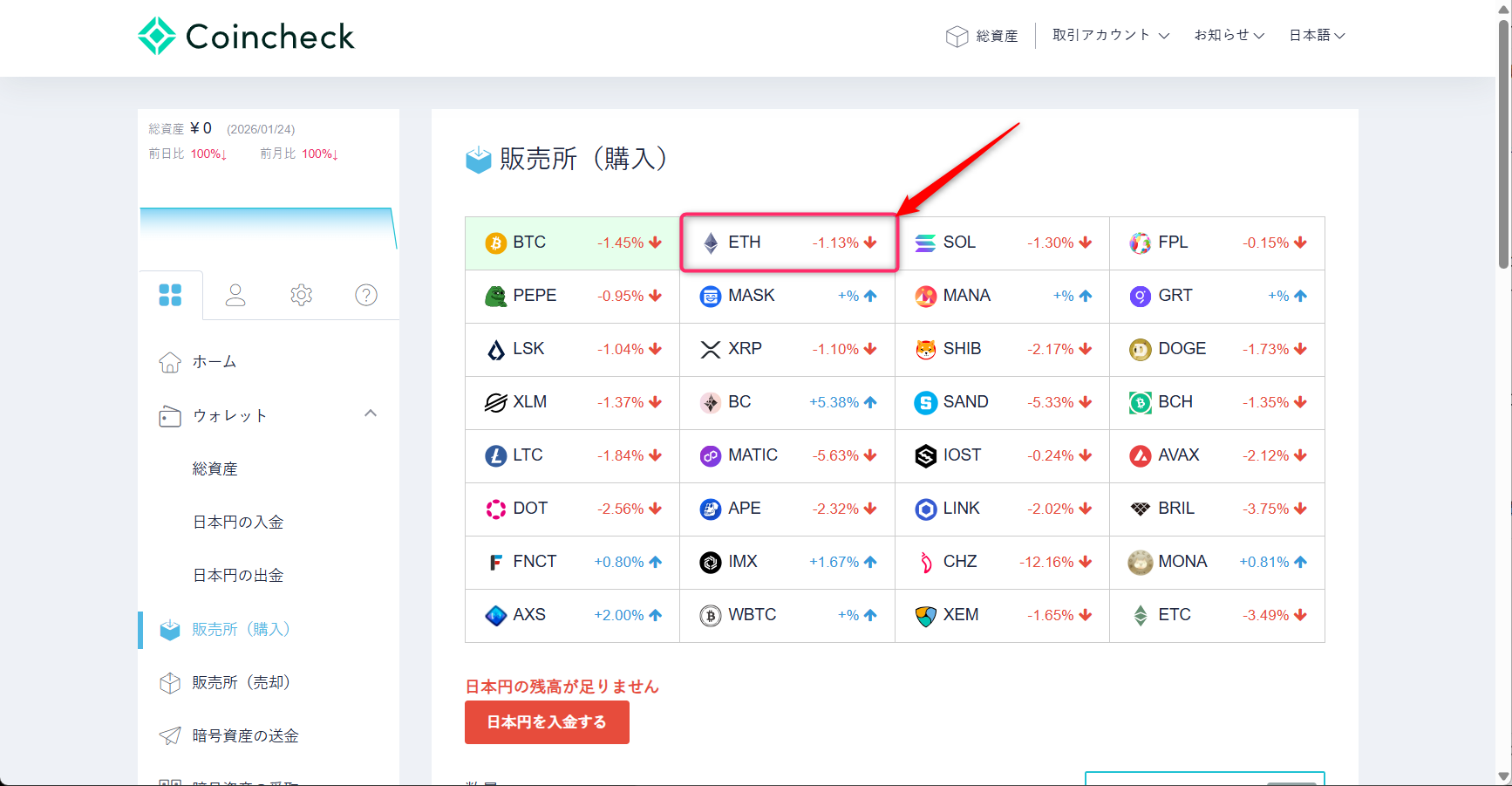Screen dimensions: 1512x786
Task: Open the SHIB Shiba Inu coin entry
Action: pos(925,349)
